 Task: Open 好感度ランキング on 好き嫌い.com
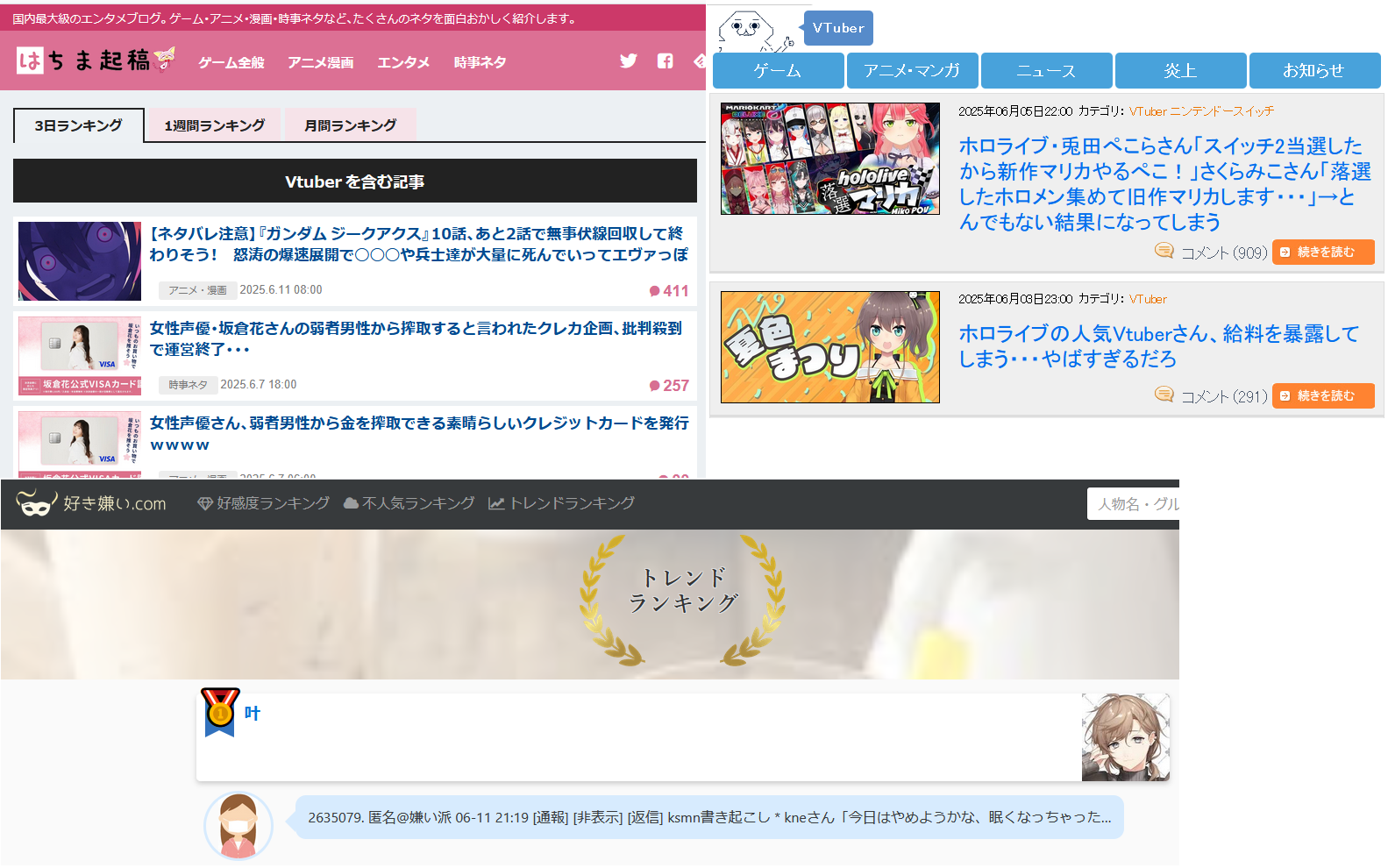coord(264,503)
